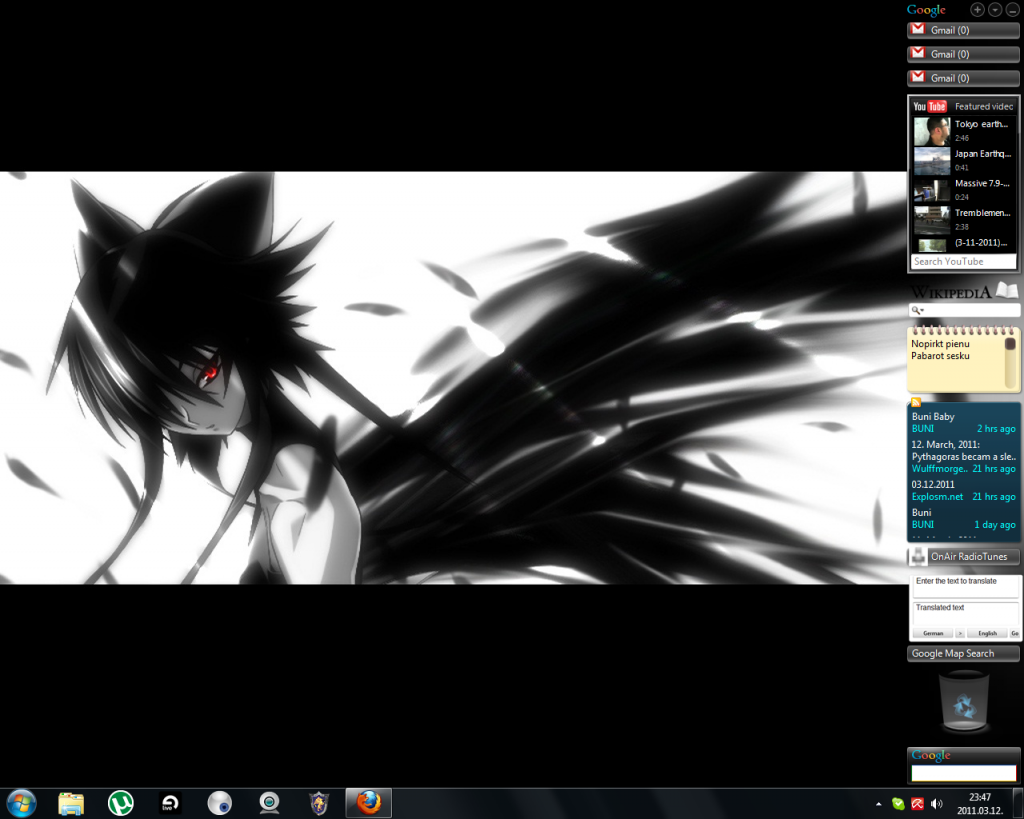Click the Show desktop strip beside the clock
Viewport: 1024px width, 819px height.
click(x=1017, y=803)
